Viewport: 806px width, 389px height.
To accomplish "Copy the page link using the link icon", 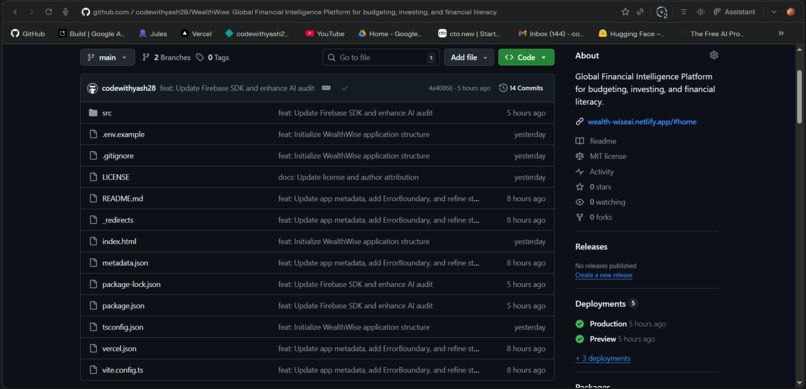I will (640, 12).
